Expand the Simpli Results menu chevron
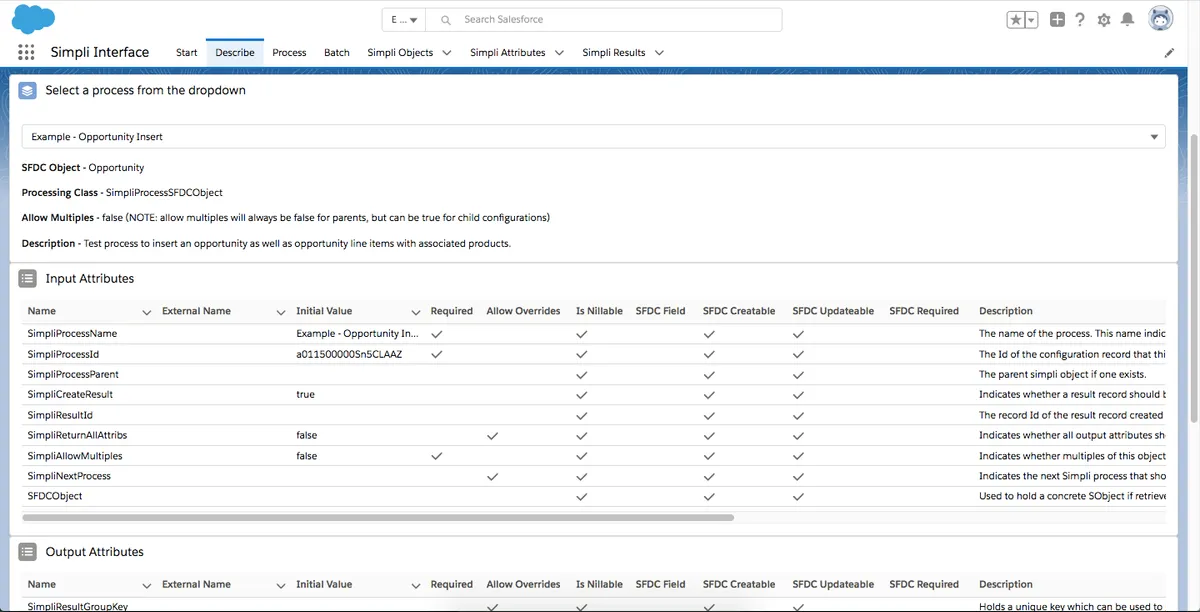Screen dimensions: 1200x612 coord(659,53)
